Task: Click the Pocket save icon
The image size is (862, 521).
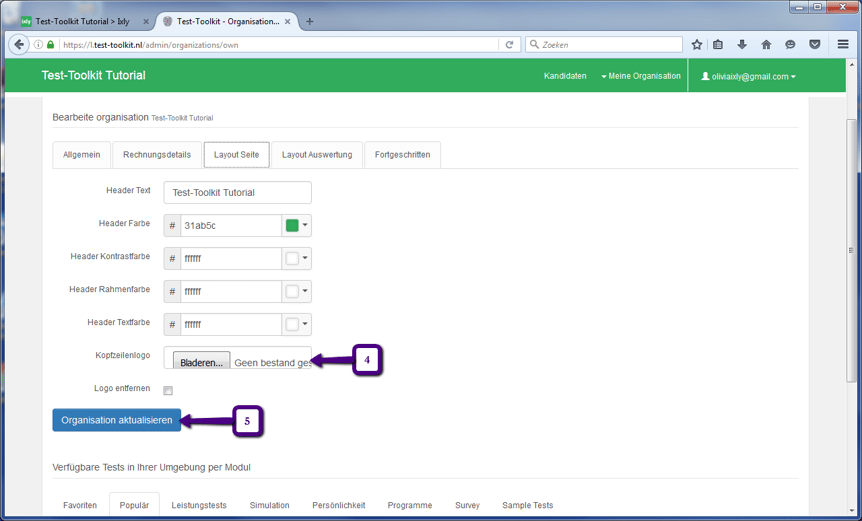Action: pyautogui.click(x=815, y=45)
